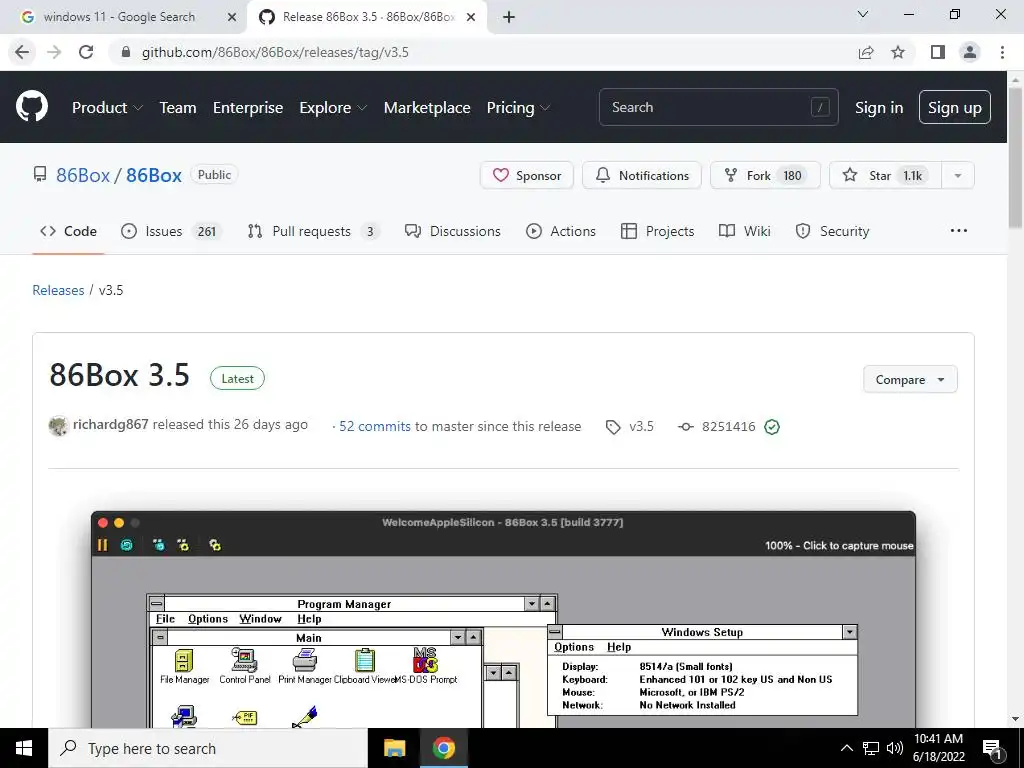
Task: Click the Marketplace navigation link
Action: (x=427, y=108)
